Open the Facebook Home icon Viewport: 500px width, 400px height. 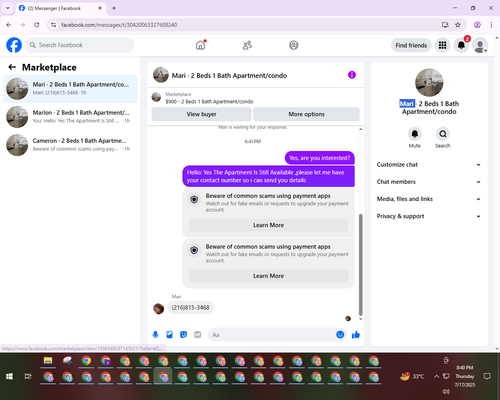click(x=200, y=45)
